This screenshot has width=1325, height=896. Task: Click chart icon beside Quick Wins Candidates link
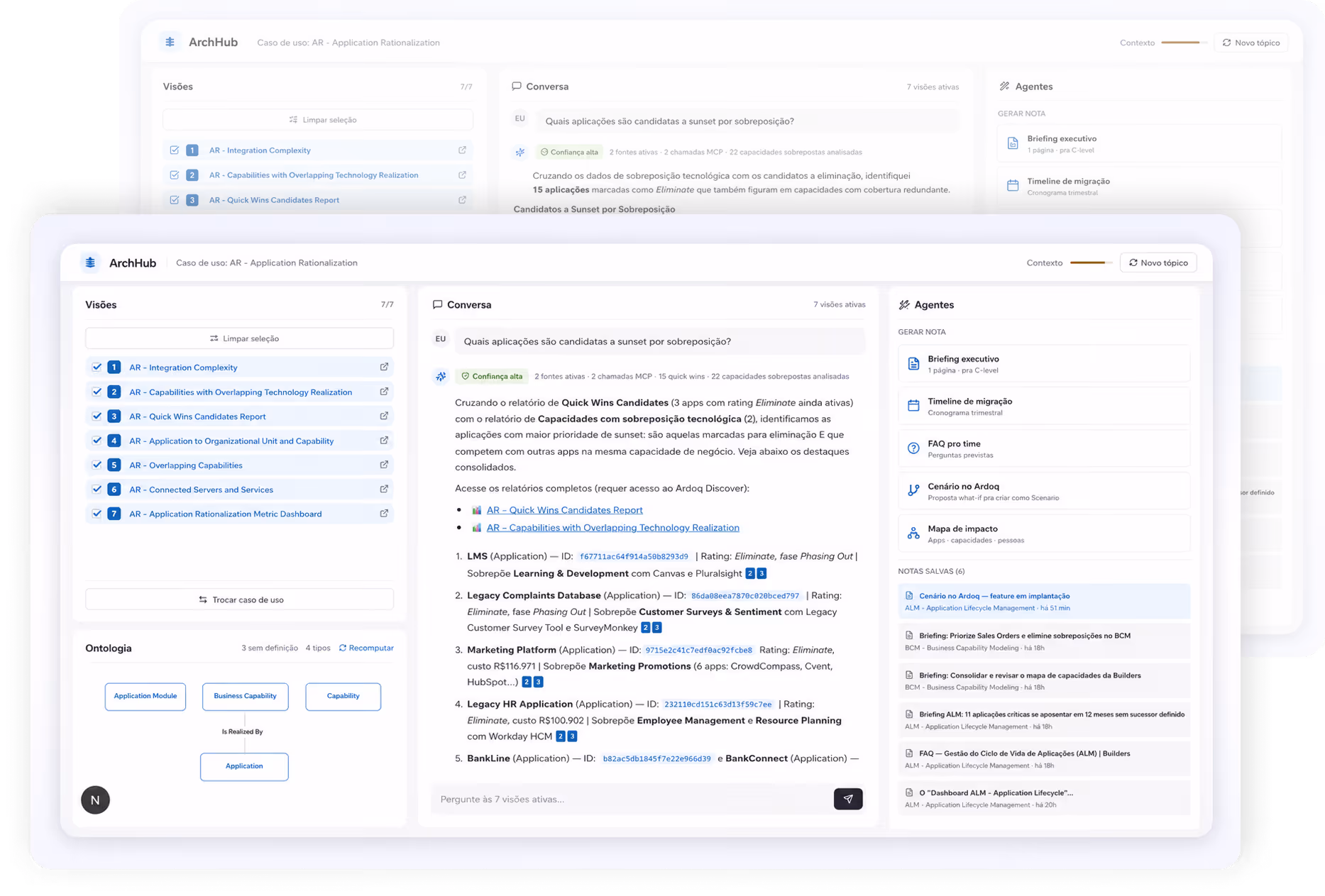coord(477,510)
